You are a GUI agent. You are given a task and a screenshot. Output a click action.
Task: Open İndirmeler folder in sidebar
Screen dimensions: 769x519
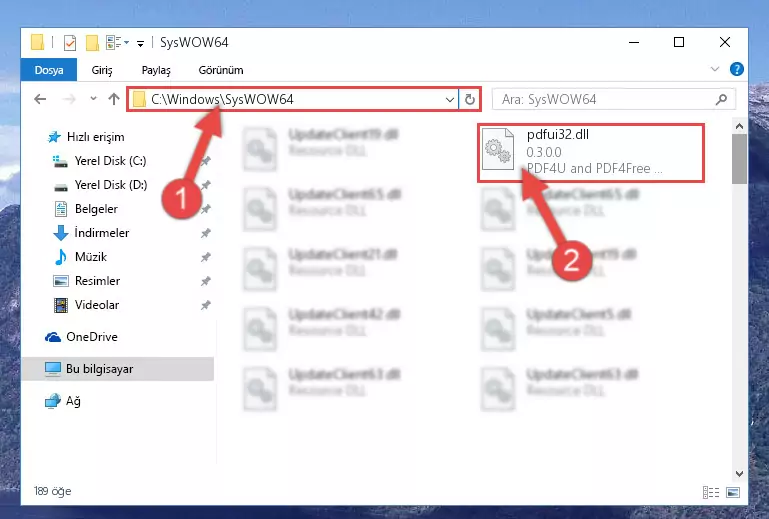coord(102,233)
